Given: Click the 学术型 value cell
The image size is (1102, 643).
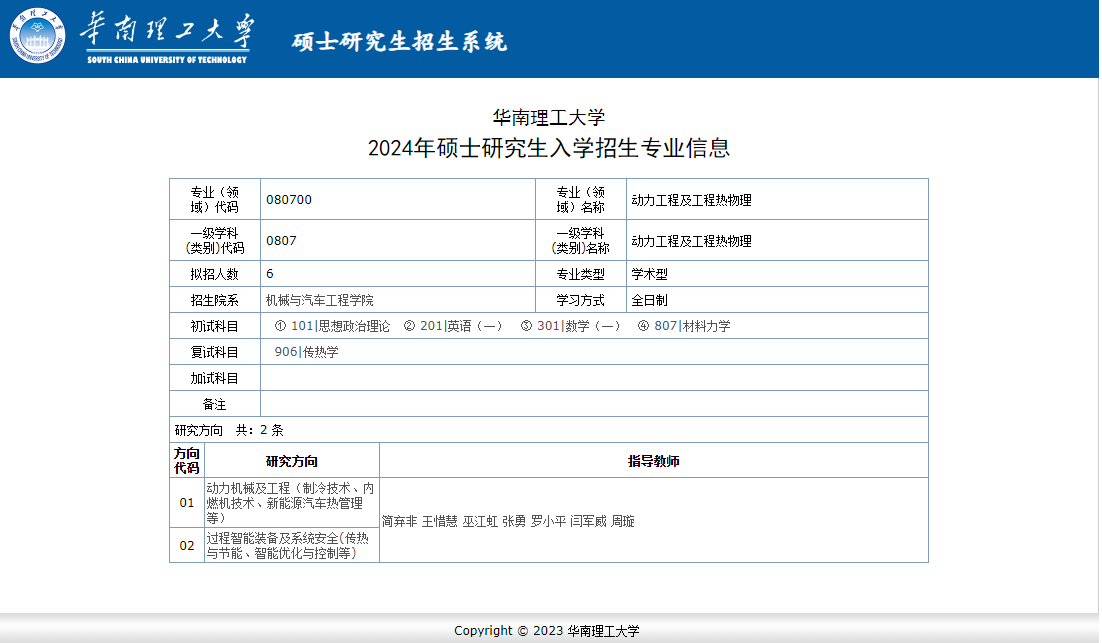Looking at the screenshot, I should point(777,274).
